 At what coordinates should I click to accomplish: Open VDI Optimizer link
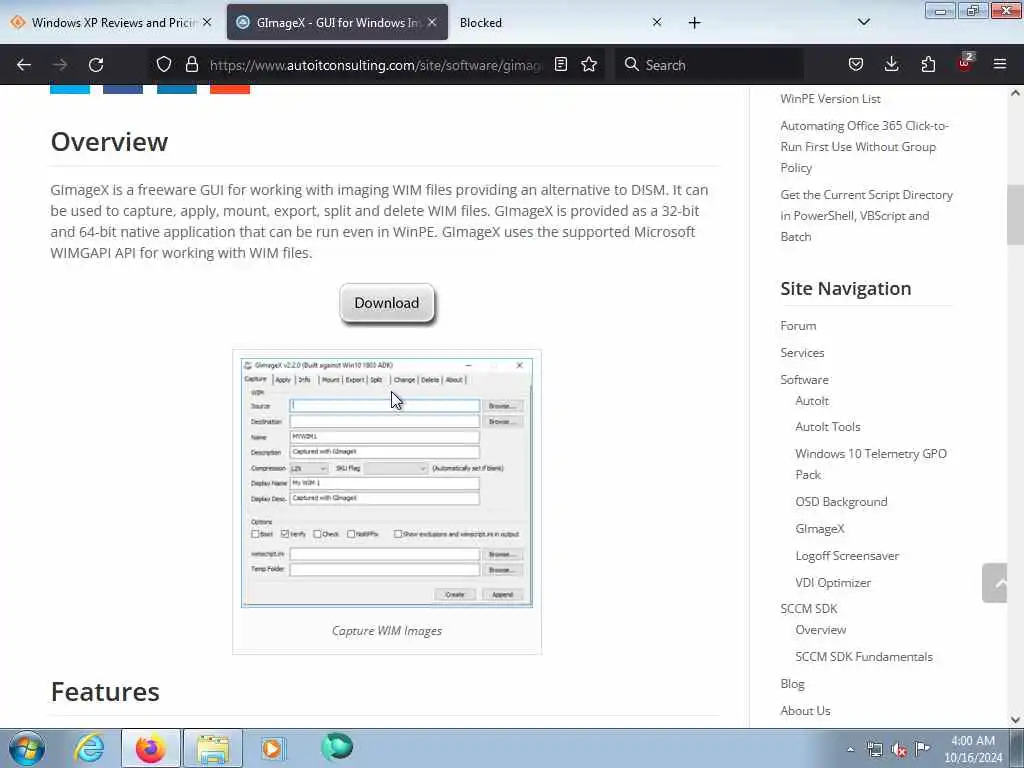833,583
